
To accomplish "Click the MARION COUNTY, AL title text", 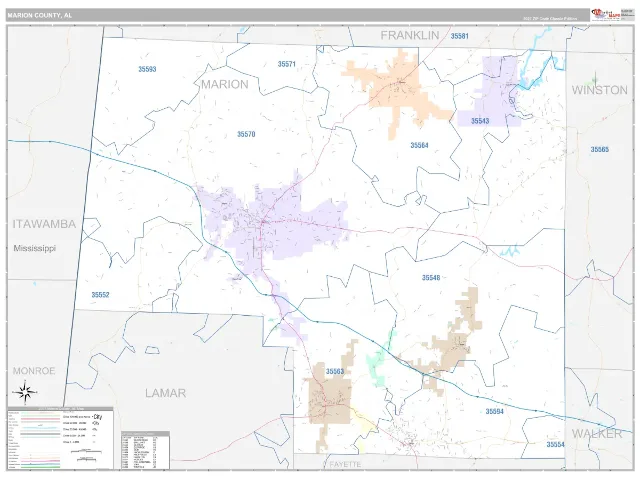I will tap(40, 16).
